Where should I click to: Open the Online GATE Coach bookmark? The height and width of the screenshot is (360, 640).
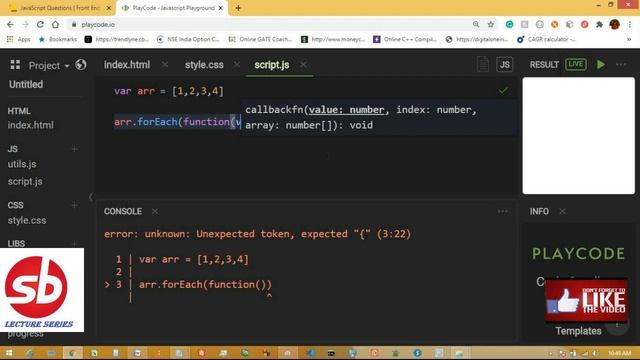click(x=260, y=39)
